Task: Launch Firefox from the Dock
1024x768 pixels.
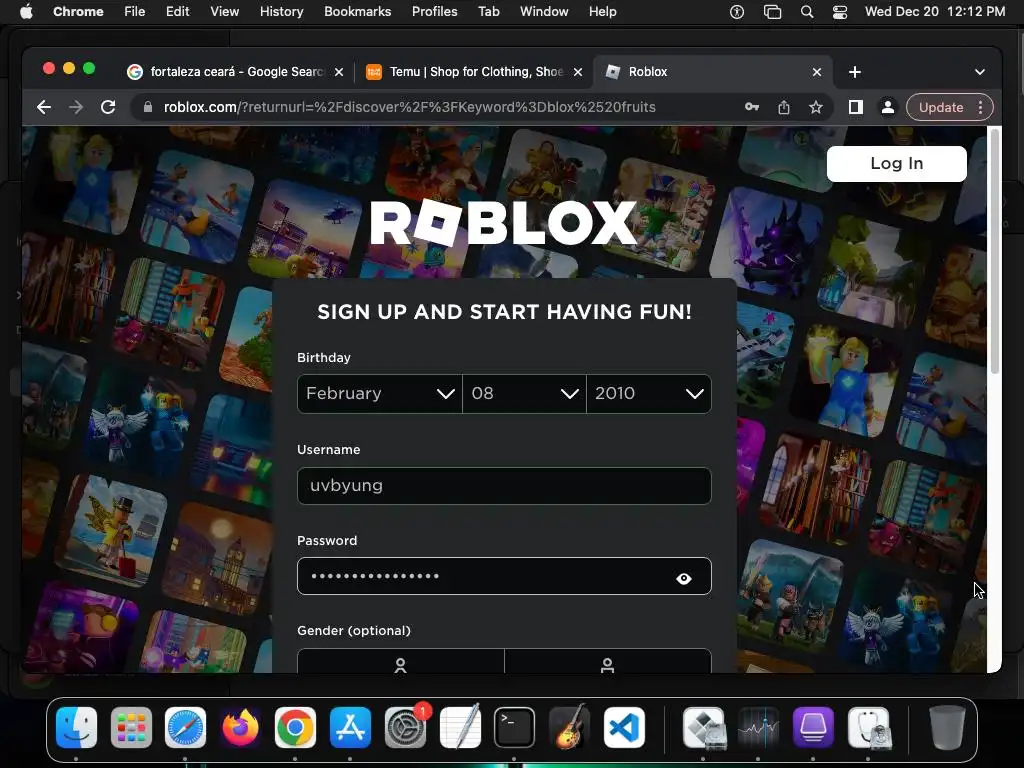Action: pyautogui.click(x=240, y=728)
